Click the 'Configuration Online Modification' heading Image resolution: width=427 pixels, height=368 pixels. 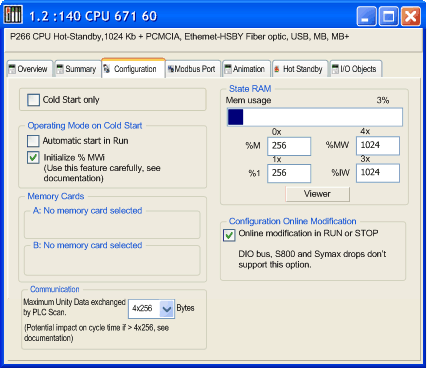click(292, 221)
